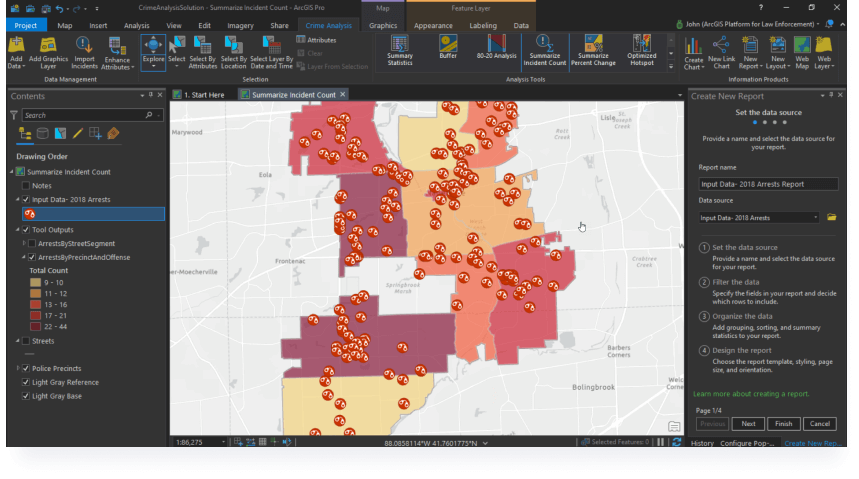This screenshot has width=859, height=479.
Task: Open Select By Location
Action: (x=233, y=53)
